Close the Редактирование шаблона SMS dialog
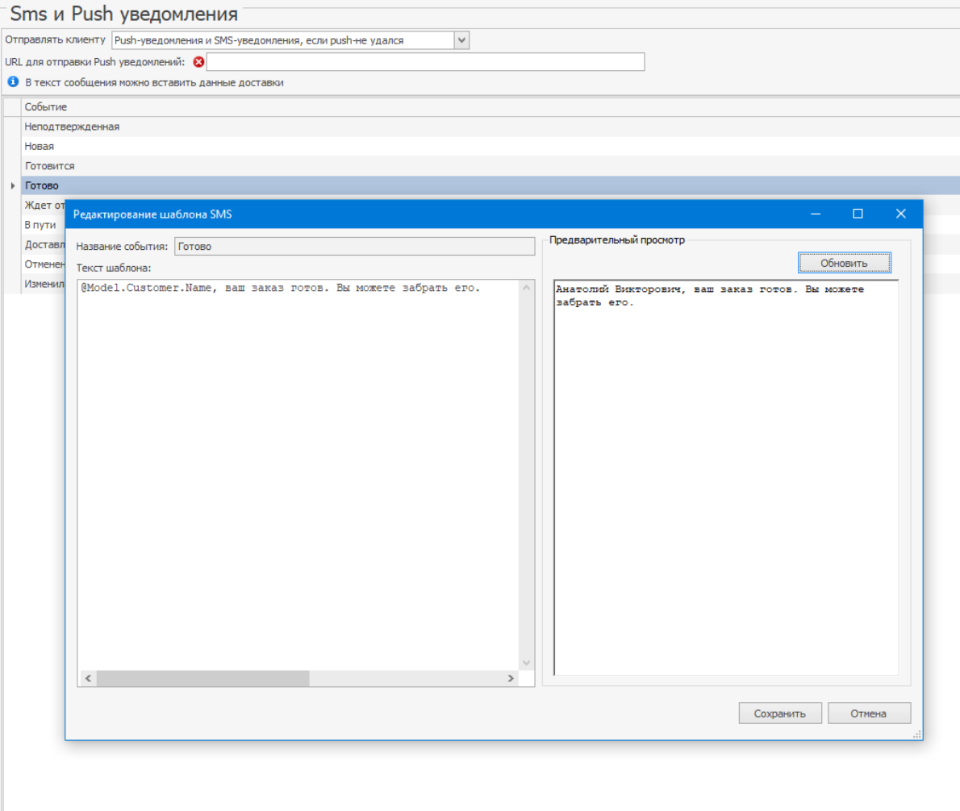Image resolution: width=960 pixels, height=811 pixels. (x=900, y=214)
